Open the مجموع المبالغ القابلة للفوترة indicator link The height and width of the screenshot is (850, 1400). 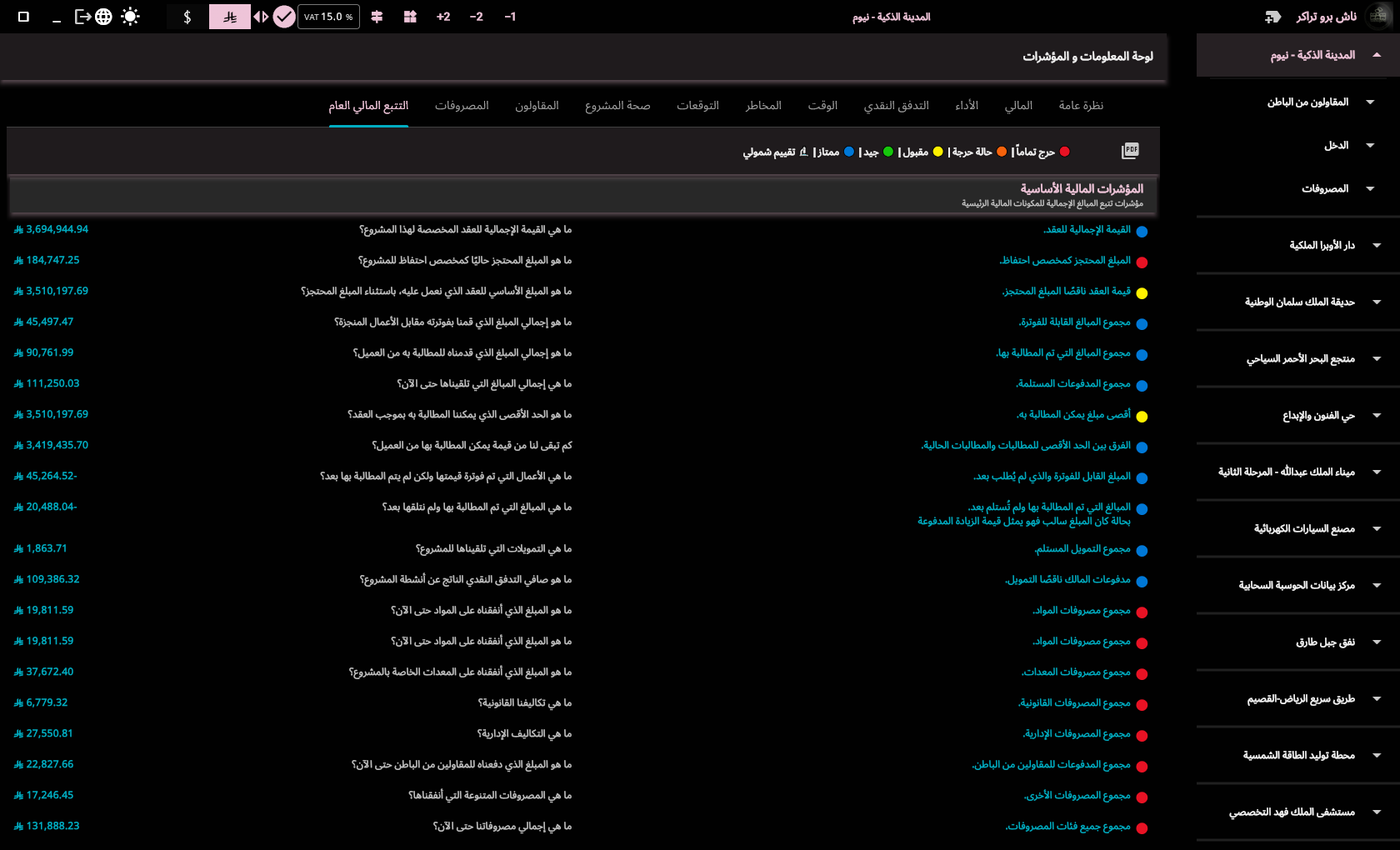pos(1074,322)
